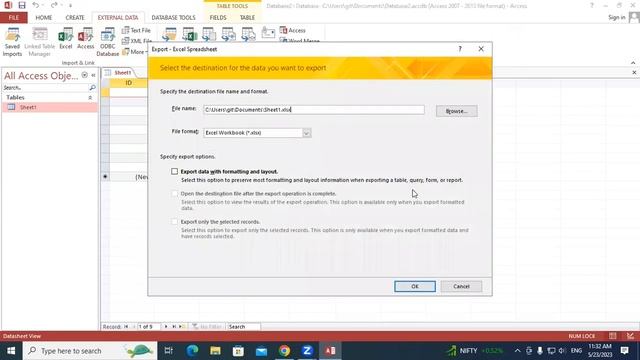This screenshot has height=360, width=640.
Task: Switch to the HOME tab
Action: point(44,18)
